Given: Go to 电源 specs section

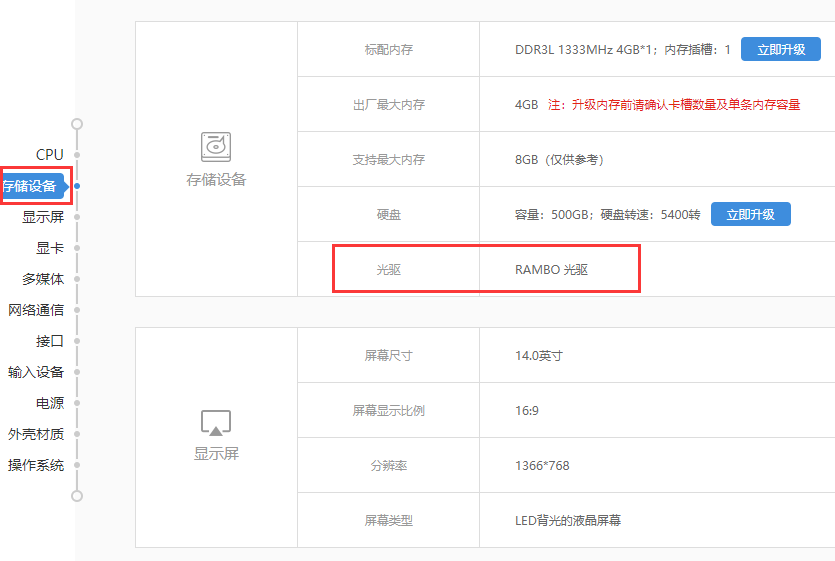Looking at the screenshot, I should 50,403.
